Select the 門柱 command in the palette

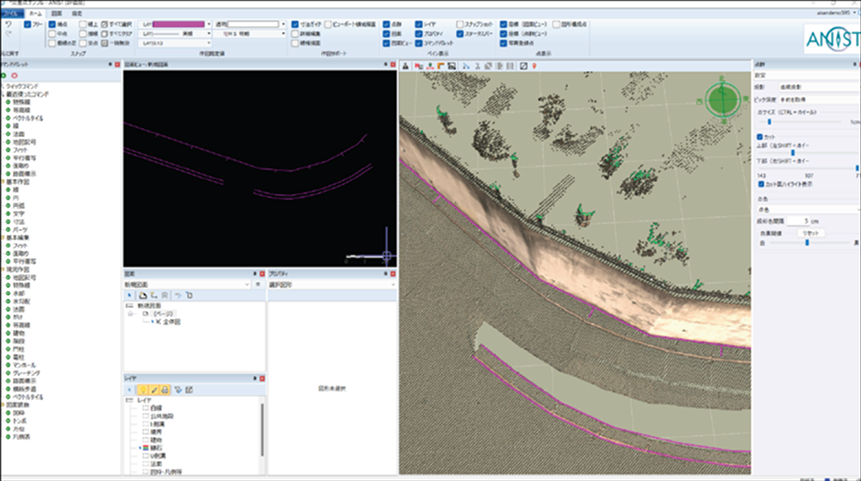pos(19,349)
